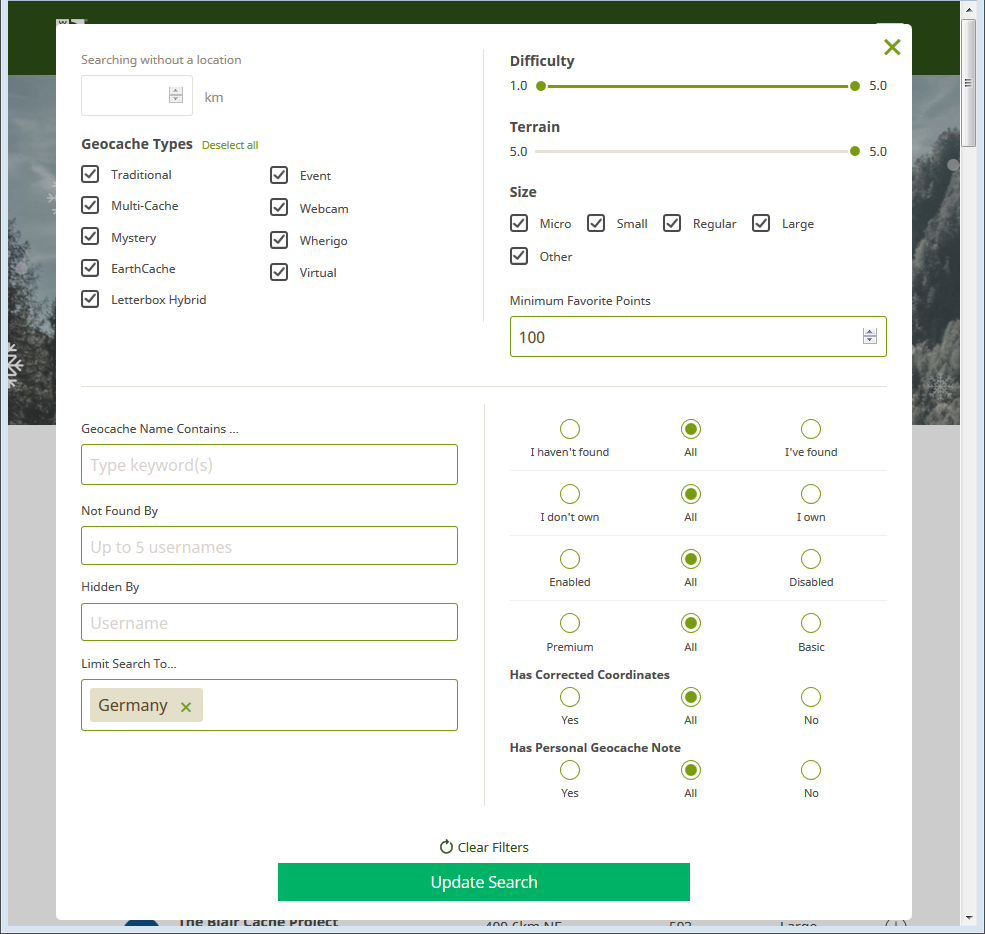Toggle the Webcam checkbox

coord(279,207)
